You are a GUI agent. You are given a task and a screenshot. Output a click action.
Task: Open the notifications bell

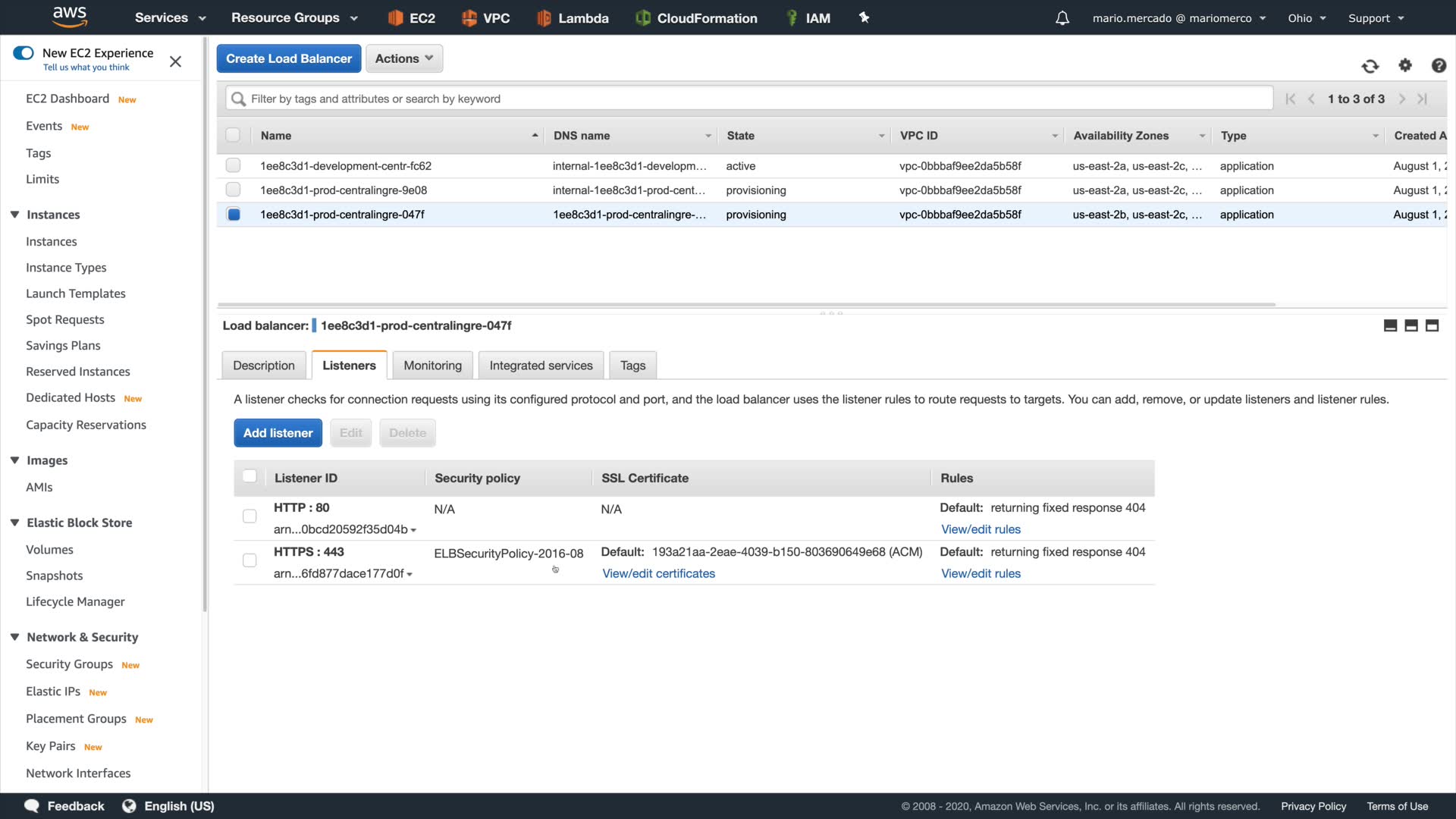[1062, 18]
